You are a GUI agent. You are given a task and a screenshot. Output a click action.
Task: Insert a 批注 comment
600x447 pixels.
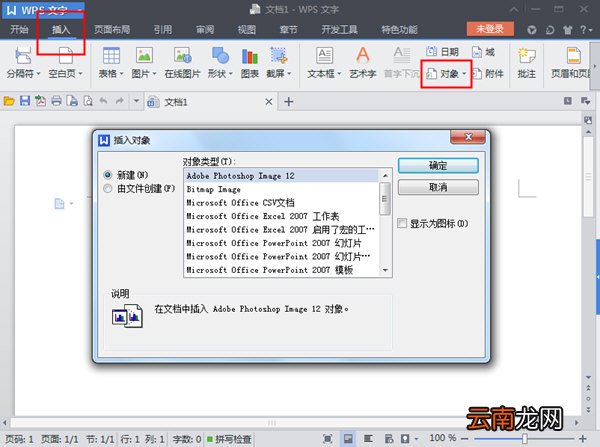click(x=527, y=64)
